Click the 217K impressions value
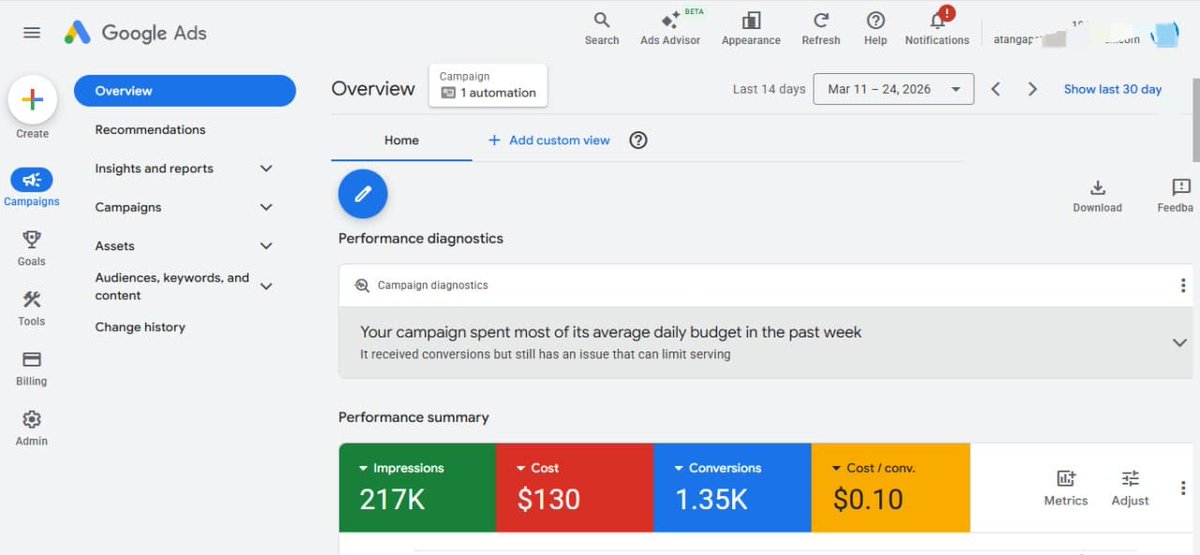The image size is (1200, 555). point(392,499)
